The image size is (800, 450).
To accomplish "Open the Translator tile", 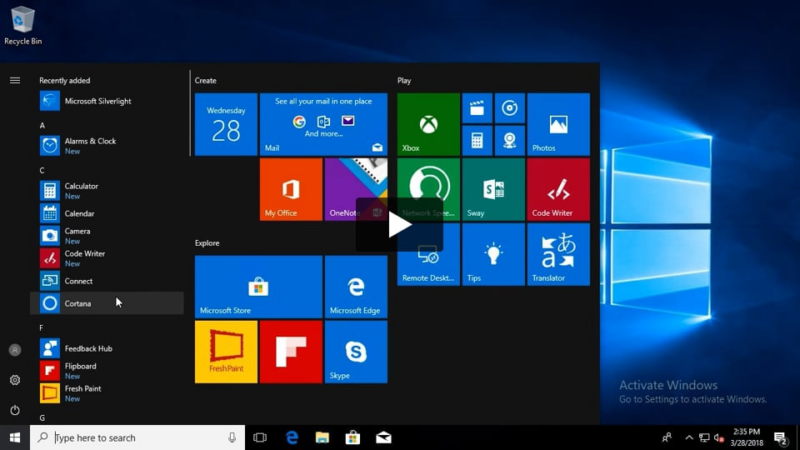I will tap(558, 254).
